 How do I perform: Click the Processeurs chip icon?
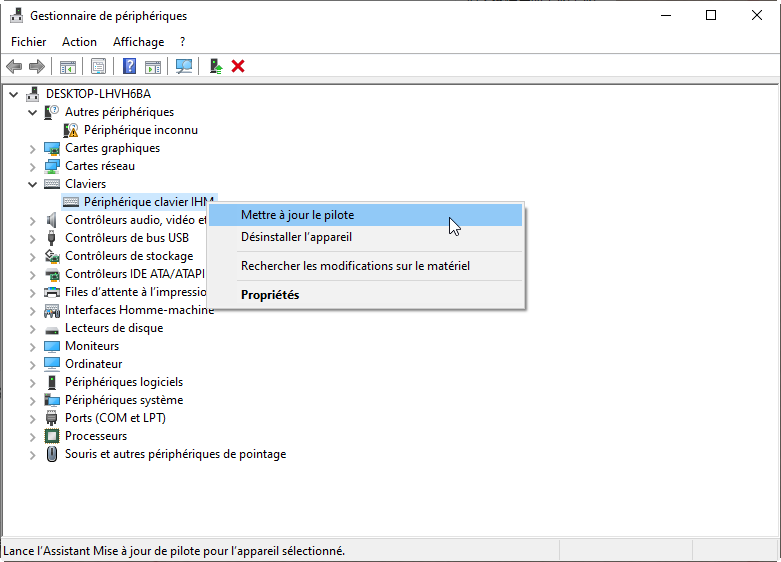[x=52, y=436]
